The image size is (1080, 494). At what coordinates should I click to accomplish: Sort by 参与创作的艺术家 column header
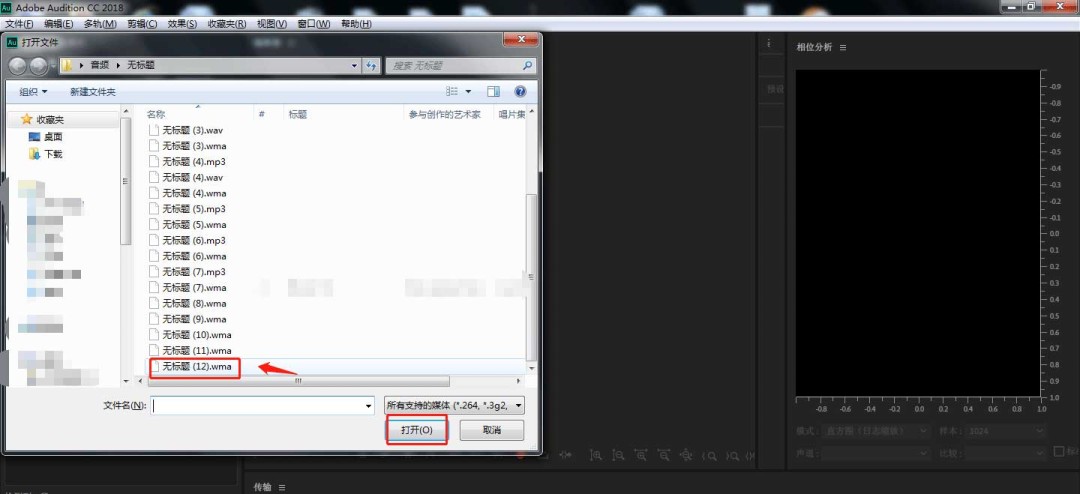pos(444,114)
